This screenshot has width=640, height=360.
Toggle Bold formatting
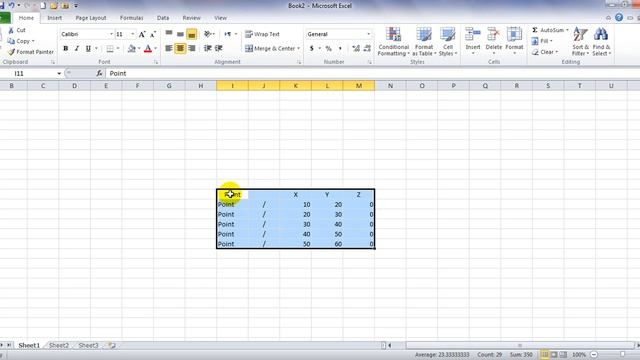[65, 49]
